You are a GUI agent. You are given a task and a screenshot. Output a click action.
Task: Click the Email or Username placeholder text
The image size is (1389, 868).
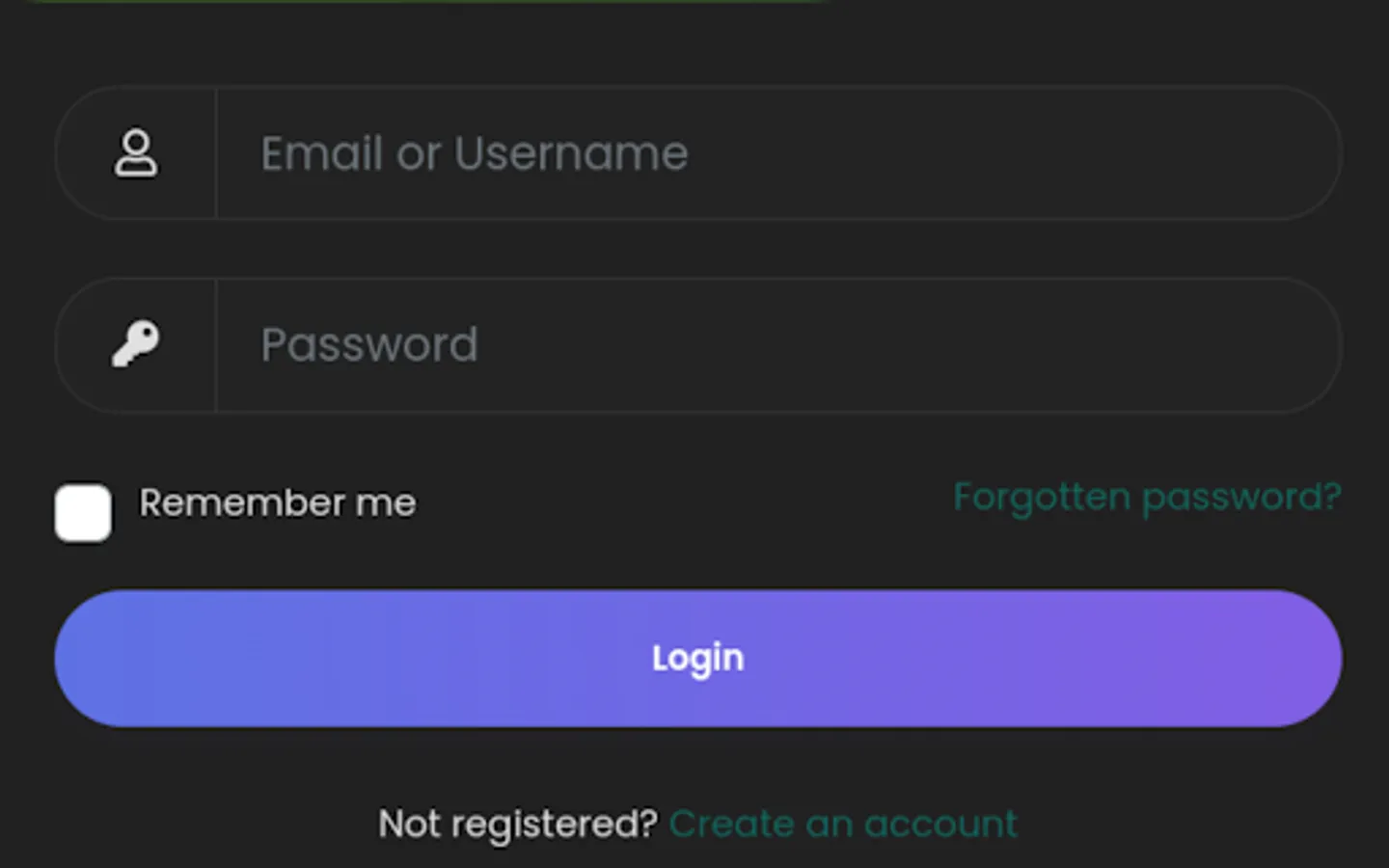[x=474, y=153]
